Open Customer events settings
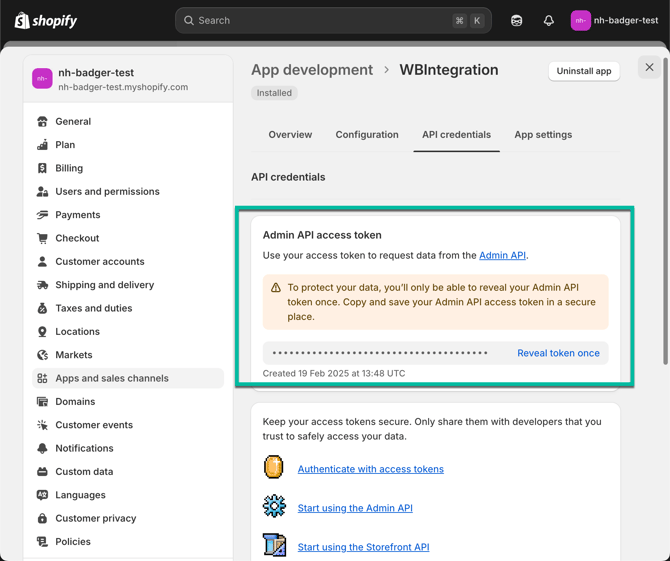This screenshot has width=670, height=561. coord(94,425)
